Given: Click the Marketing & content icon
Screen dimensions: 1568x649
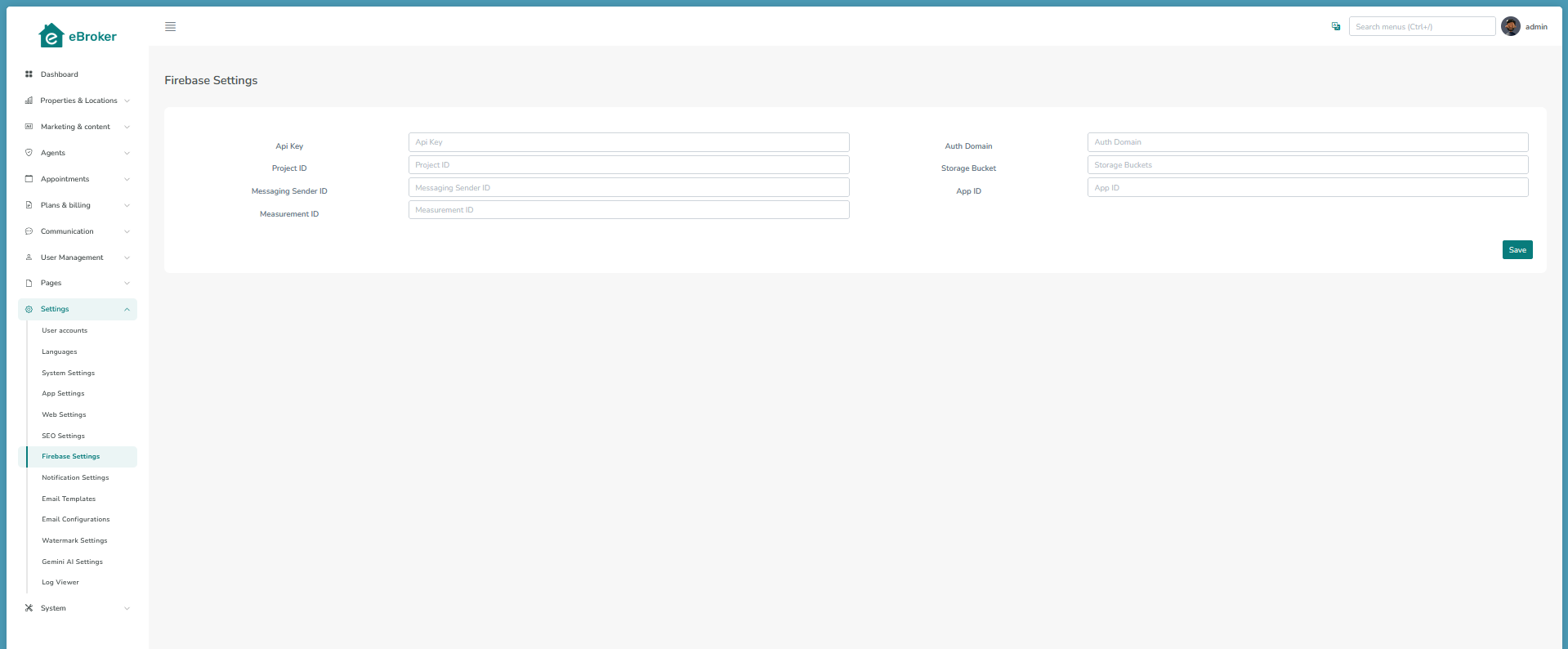Looking at the screenshot, I should 29,127.
